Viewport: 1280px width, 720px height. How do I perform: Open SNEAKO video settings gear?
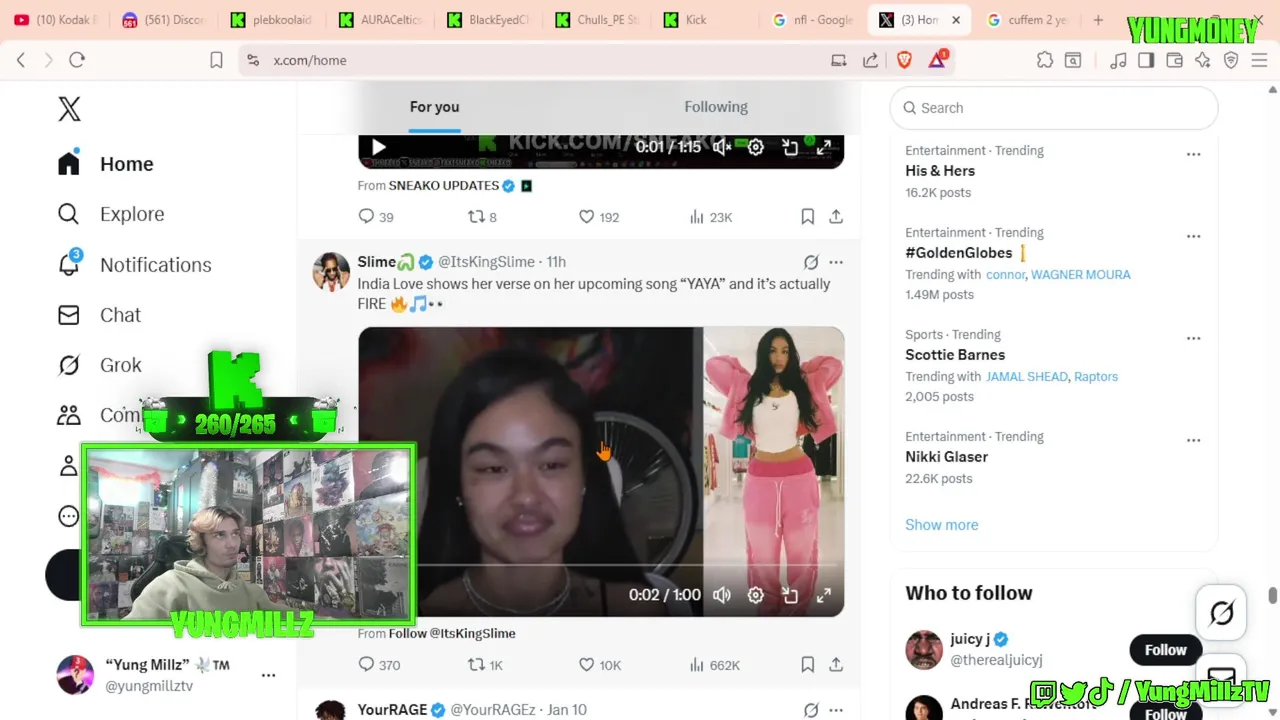(x=756, y=148)
